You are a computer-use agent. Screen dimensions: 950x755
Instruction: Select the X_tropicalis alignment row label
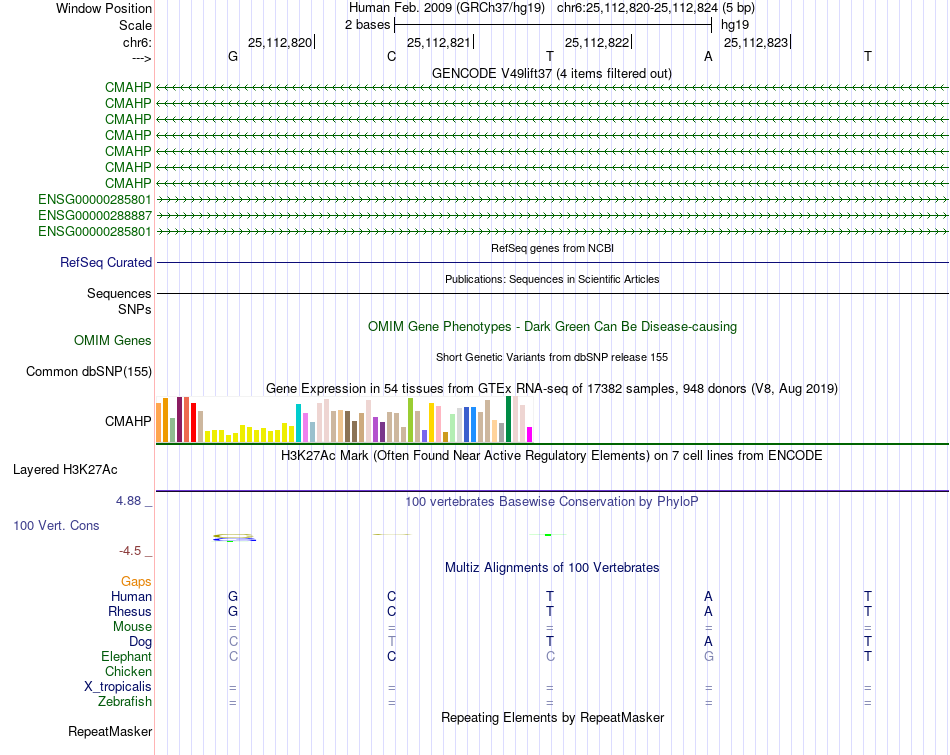[118, 687]
